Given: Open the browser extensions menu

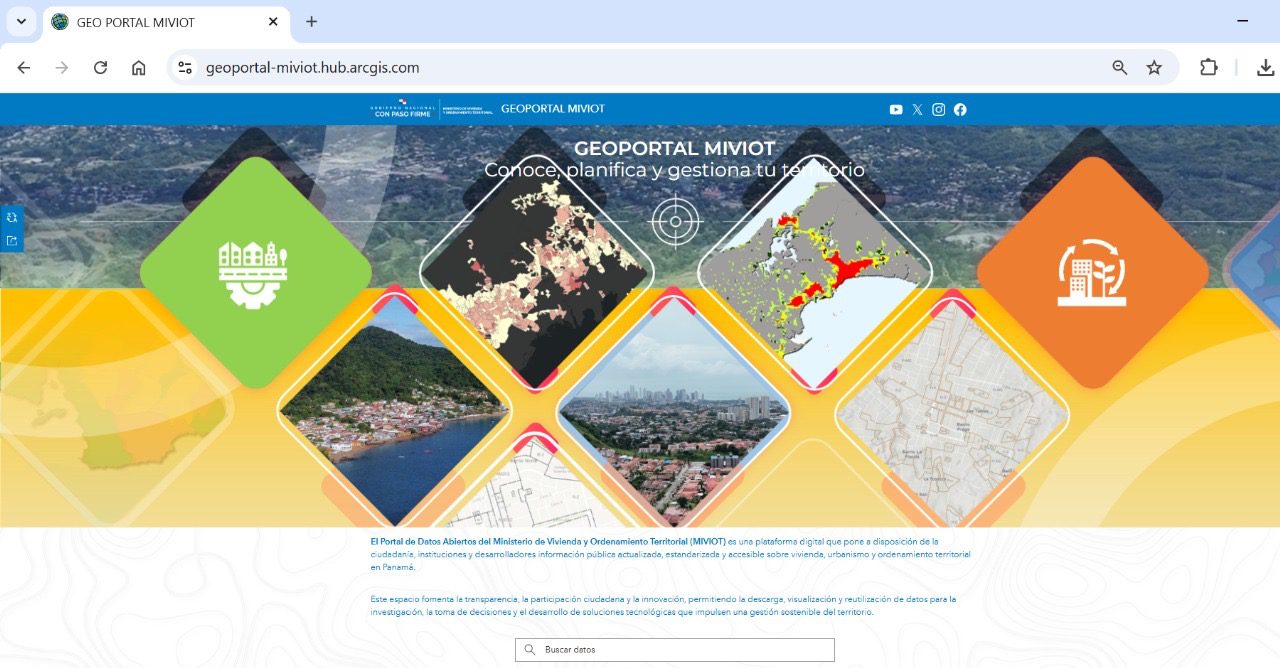Looking at the screenshot, I should click(1208, 68).
